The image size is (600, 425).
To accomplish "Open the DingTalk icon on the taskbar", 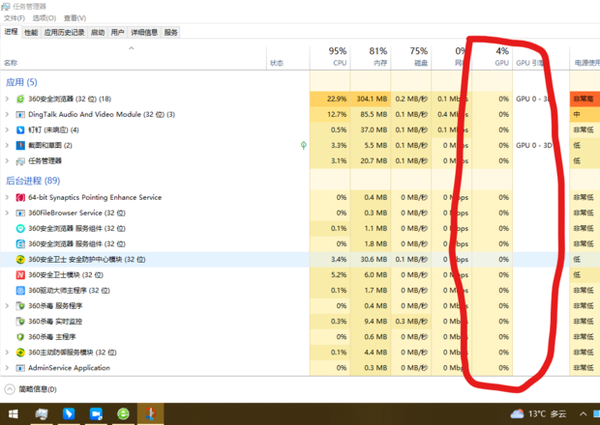I will tap(68, 414).
